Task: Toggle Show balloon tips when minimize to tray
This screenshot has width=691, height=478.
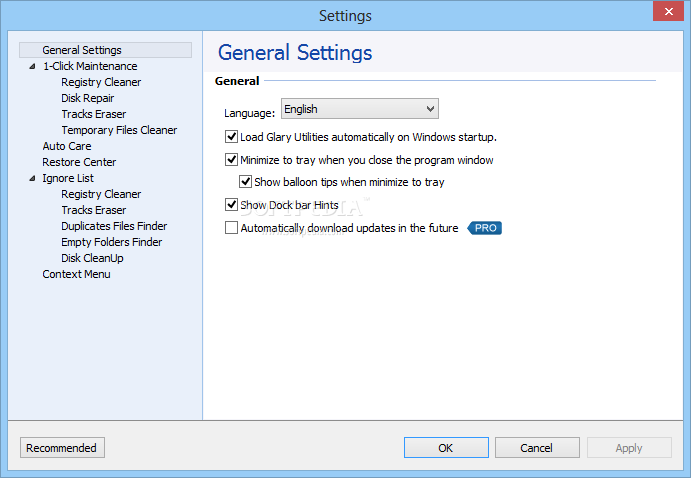Action: (245, 182)
